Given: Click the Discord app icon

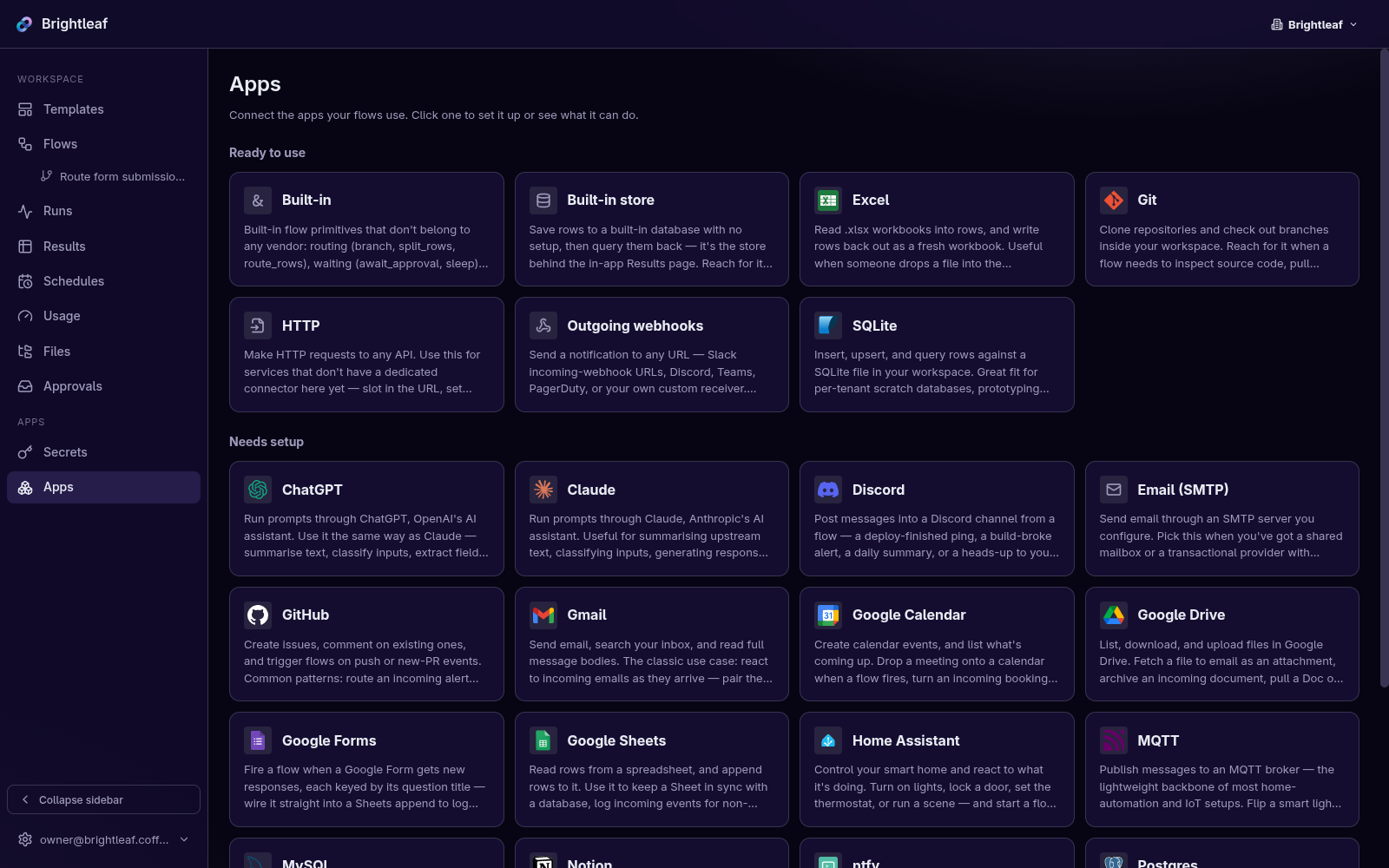Looking at the screenshot, I should pos(828,490).
